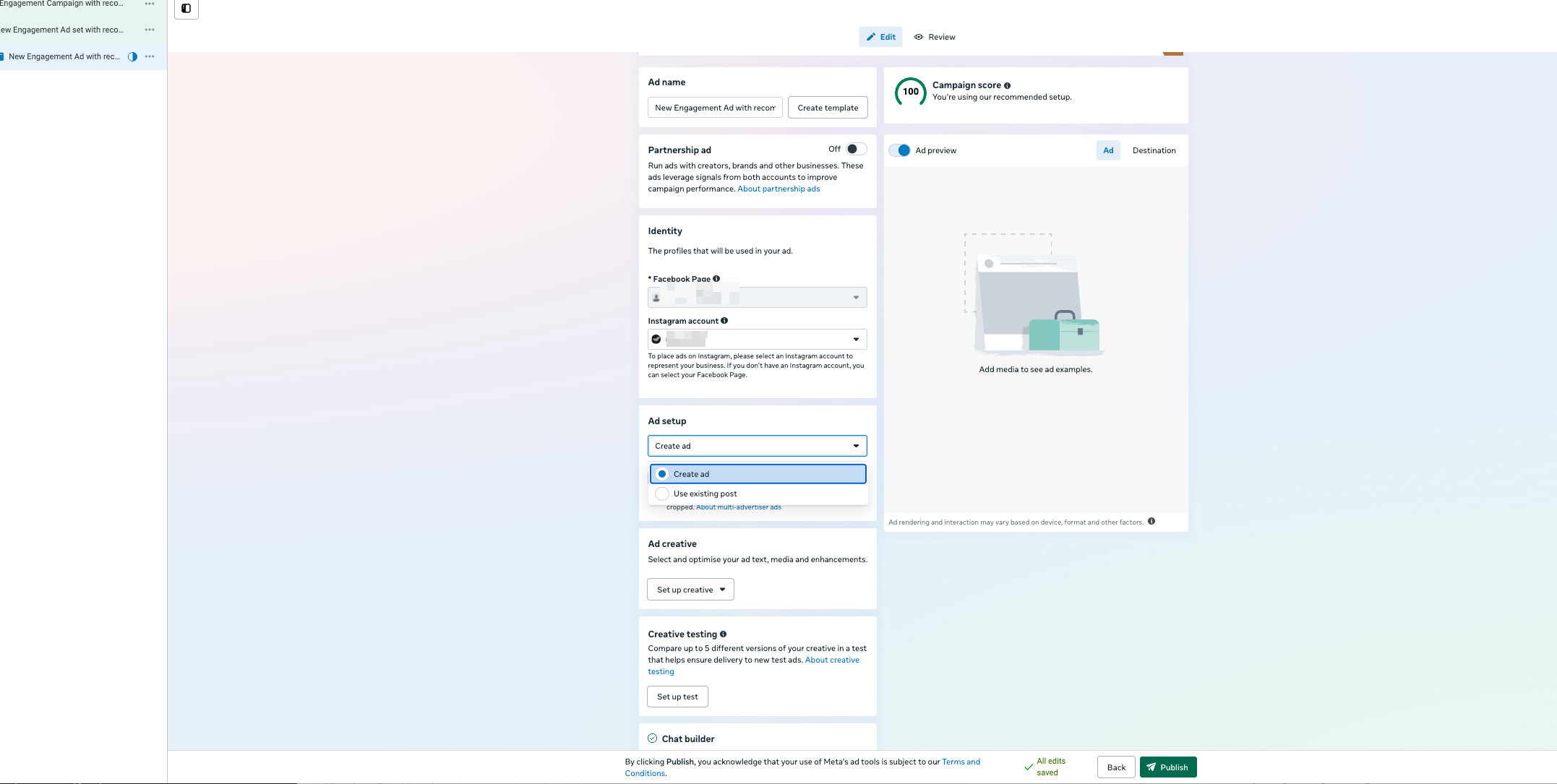The height and width of the screenshot is (784, 1557).
Task: Click the Publish button
Action: pos(1167,767)
